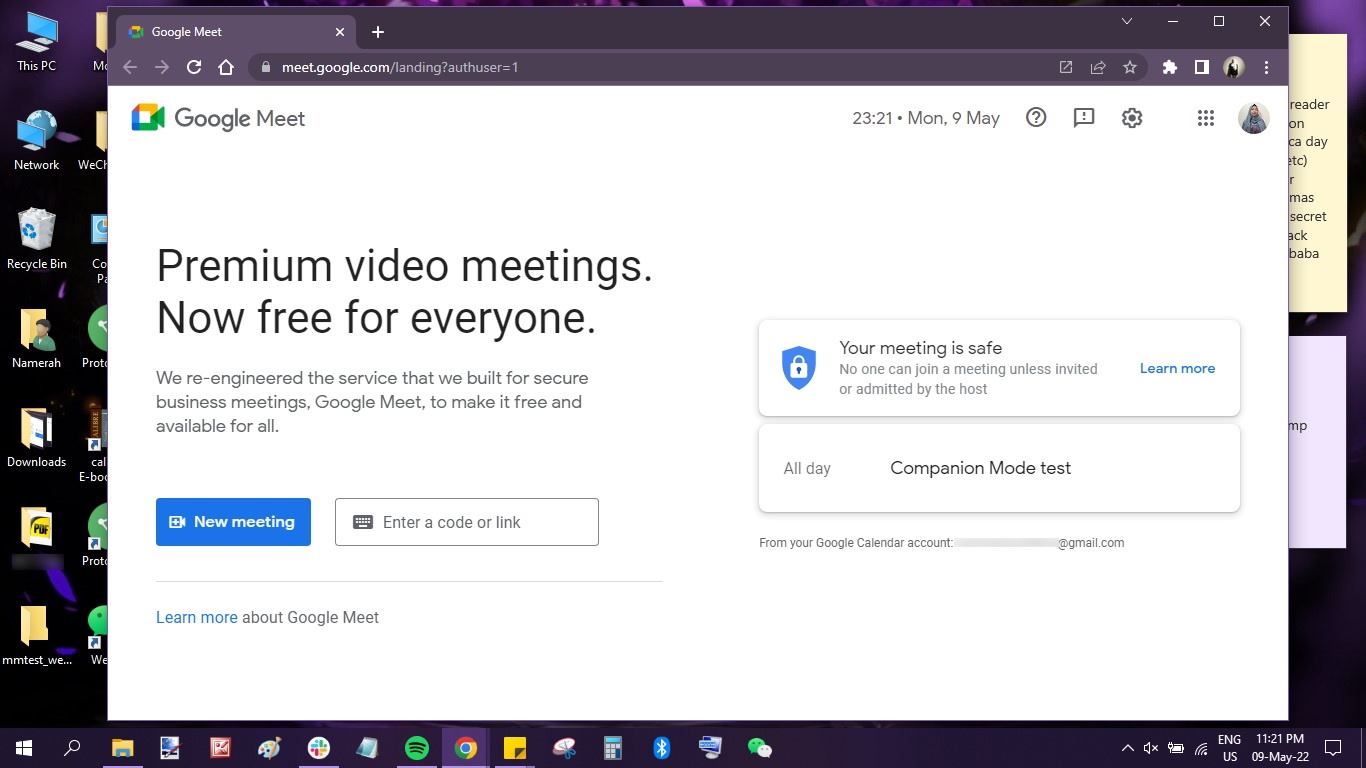The width and height of the screenshot is (1366, 768).
Task: Share this page icon in address bar
Action: [x=1098, y=67]
